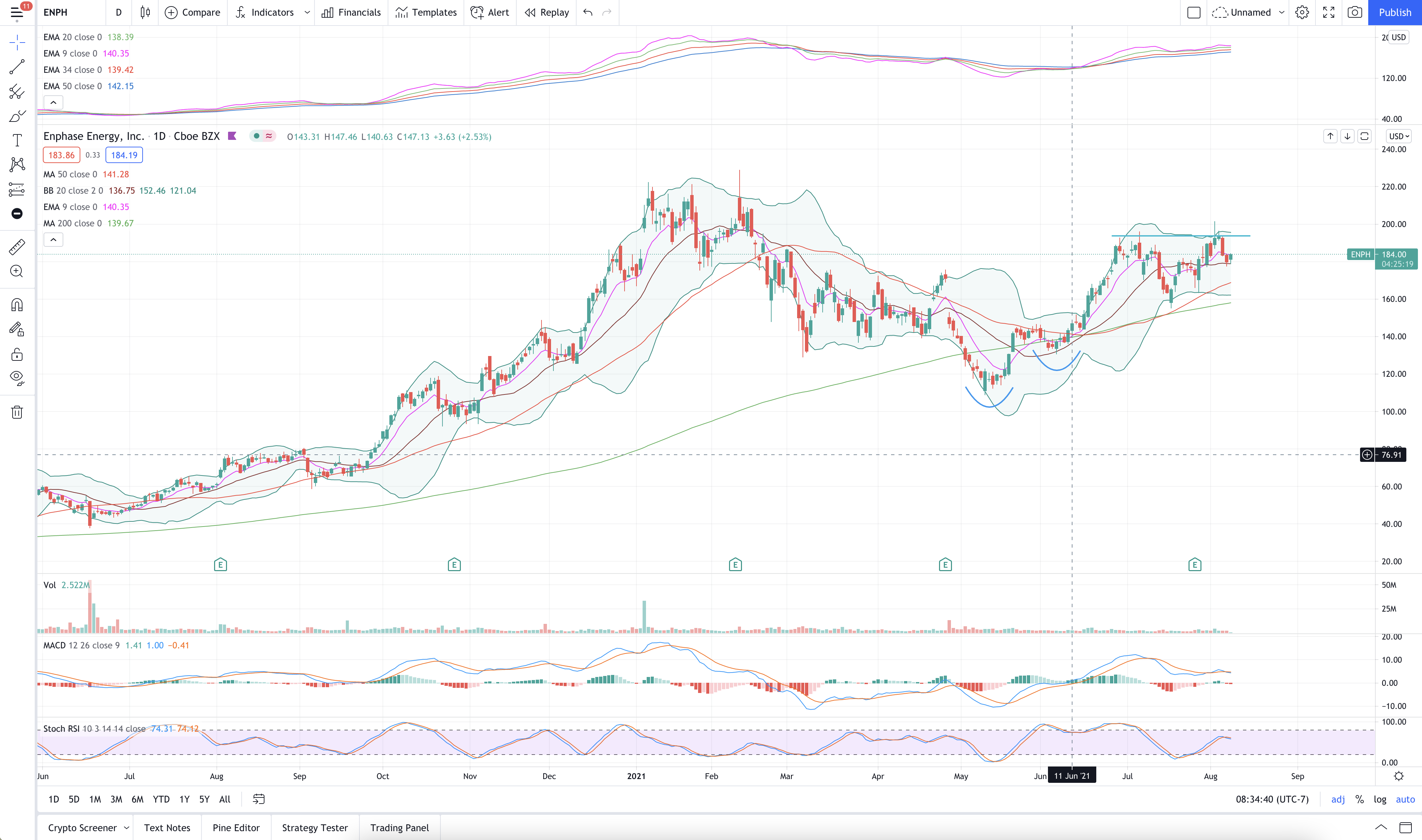
Task: Expand the Indicators favorites dropdown arrow
Action: point(307,13)
